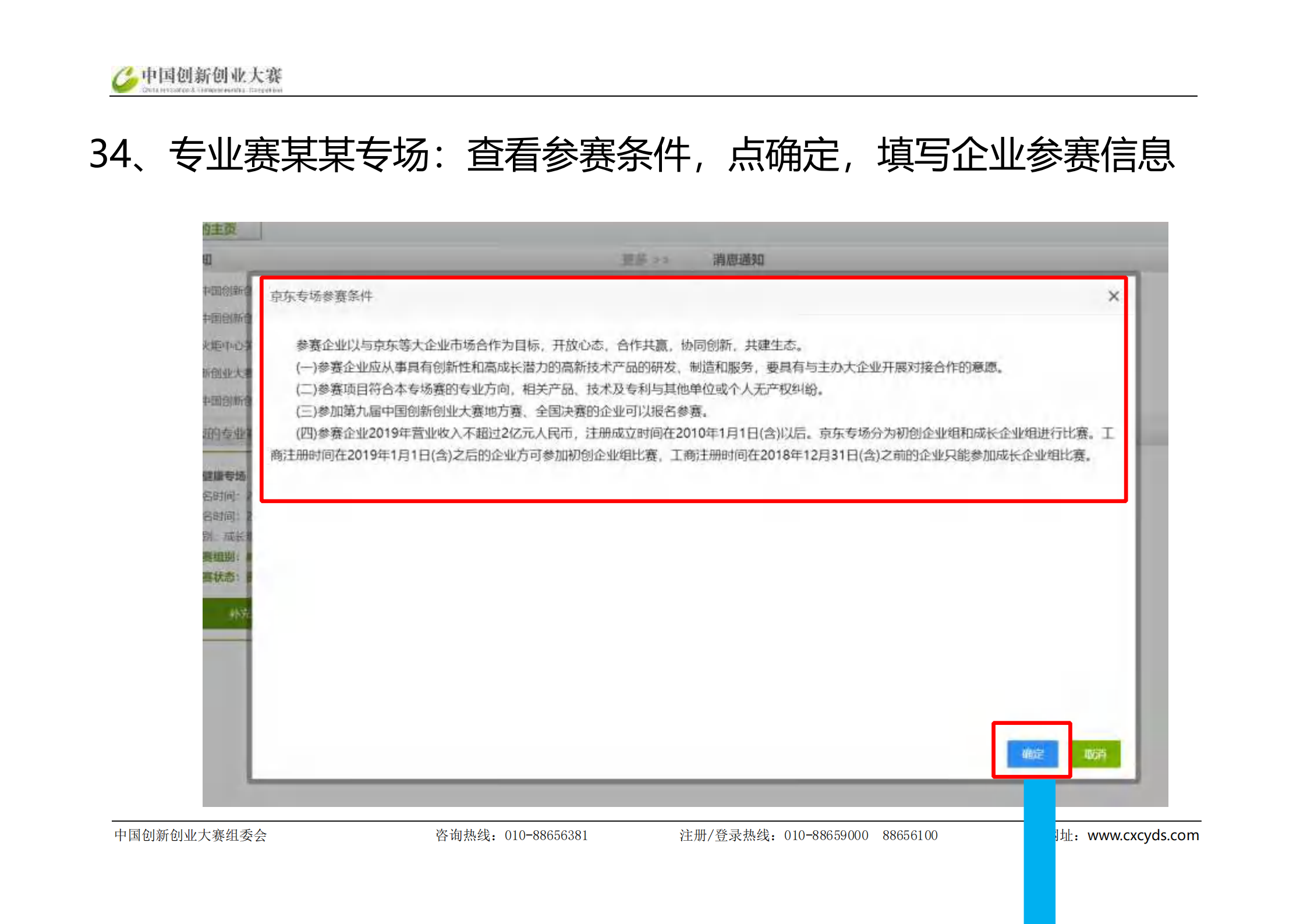Click condition paragraph starting with (三)
This screenshot has height=924, width=1307.
[x=502, y=412]
